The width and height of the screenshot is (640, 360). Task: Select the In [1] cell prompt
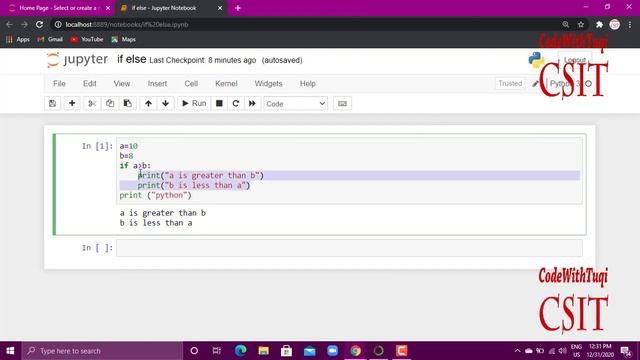point(97,146)
